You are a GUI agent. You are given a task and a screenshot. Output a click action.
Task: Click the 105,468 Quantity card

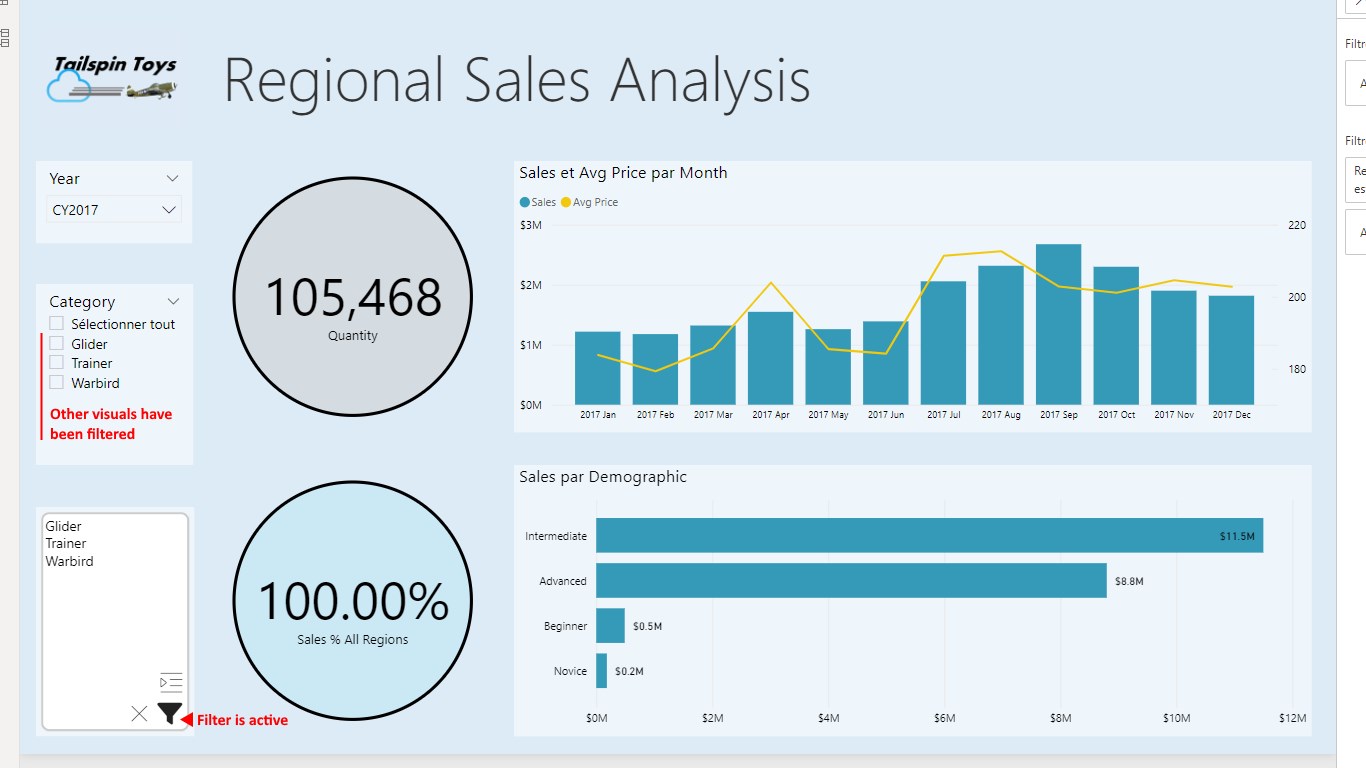[x=353, y=297]
